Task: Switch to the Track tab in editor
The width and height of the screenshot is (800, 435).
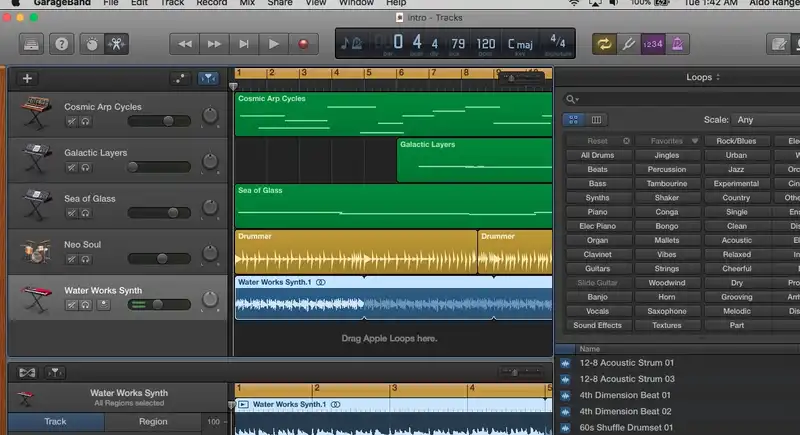Action: click(55, 422)
